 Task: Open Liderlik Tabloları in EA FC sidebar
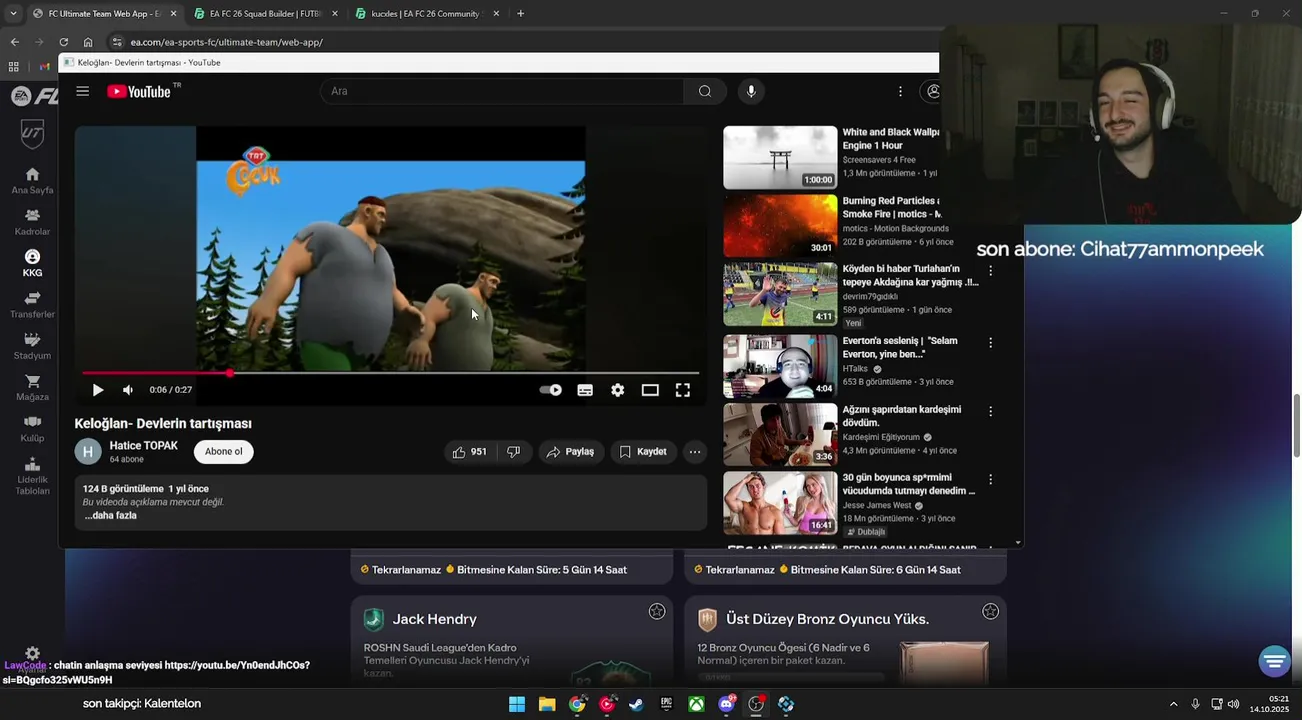(x=32, y=475)
